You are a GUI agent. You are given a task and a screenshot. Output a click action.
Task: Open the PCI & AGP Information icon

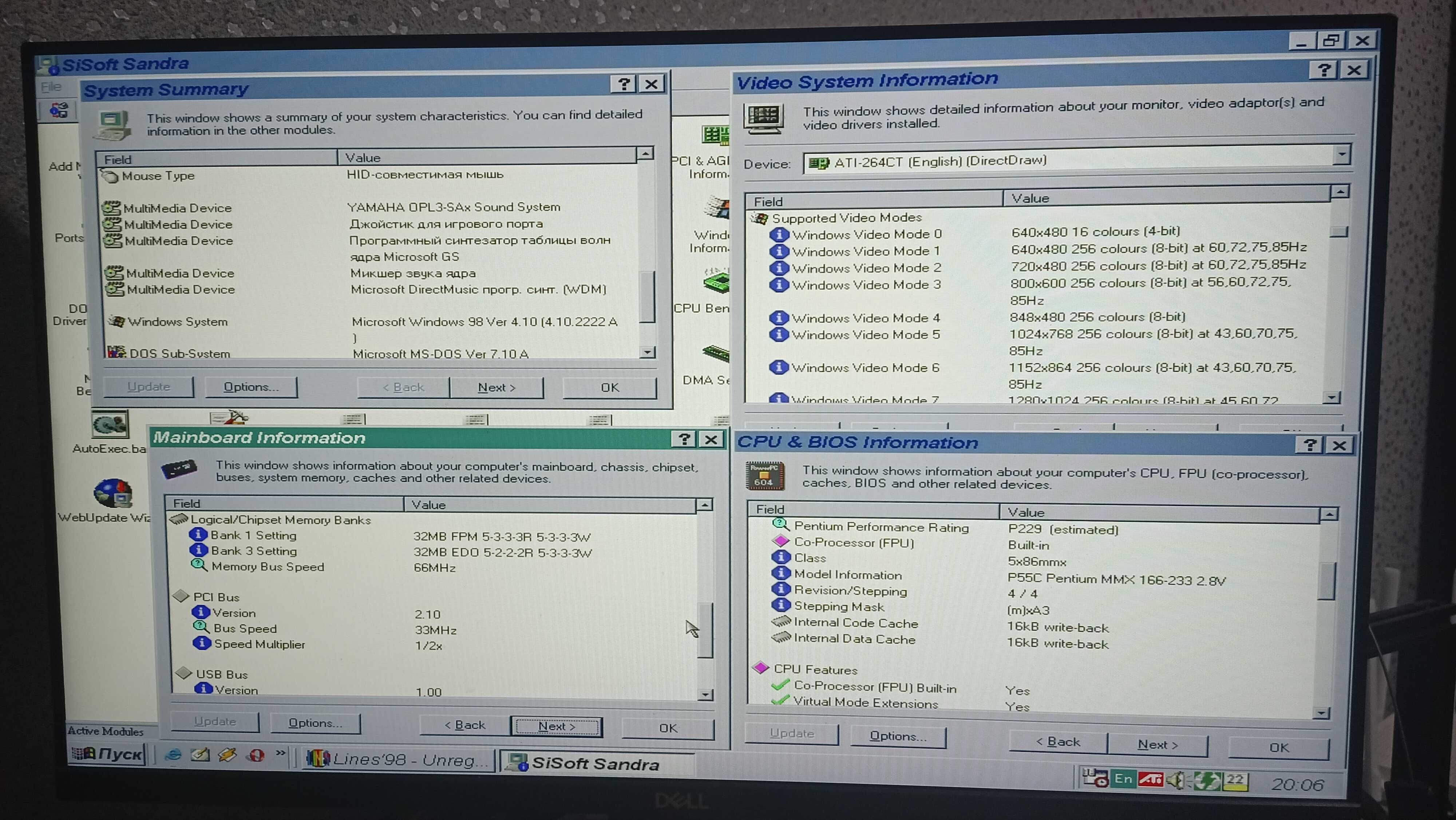(x=716, y=135)
